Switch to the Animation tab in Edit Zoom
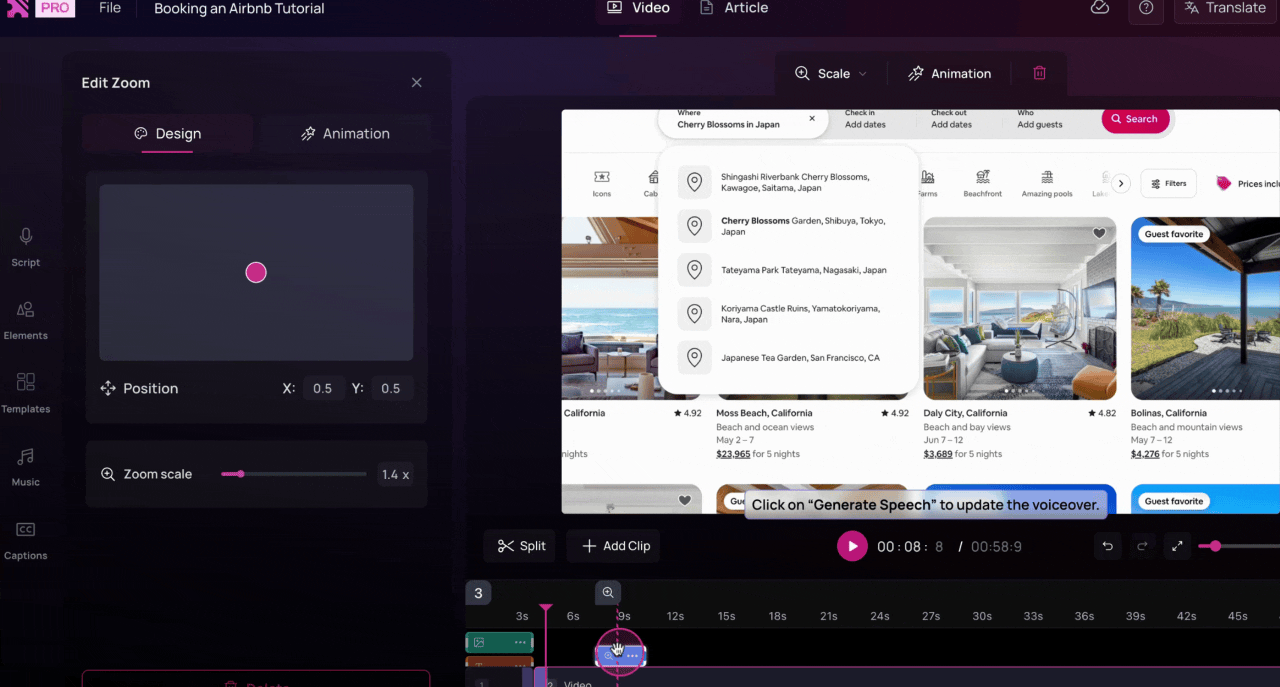Viewport: 1280px width, 687px height. point(345,133)
